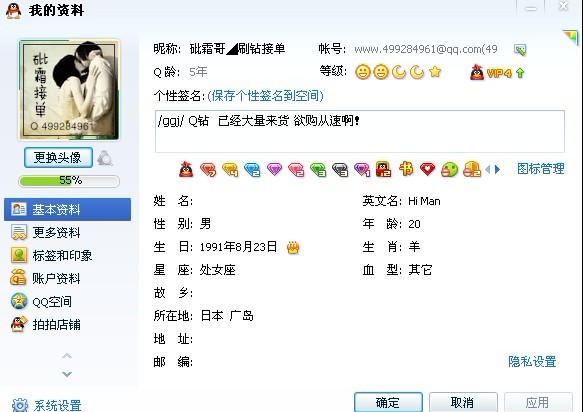Expand sidebar list with the down chevron

[67, 374]
